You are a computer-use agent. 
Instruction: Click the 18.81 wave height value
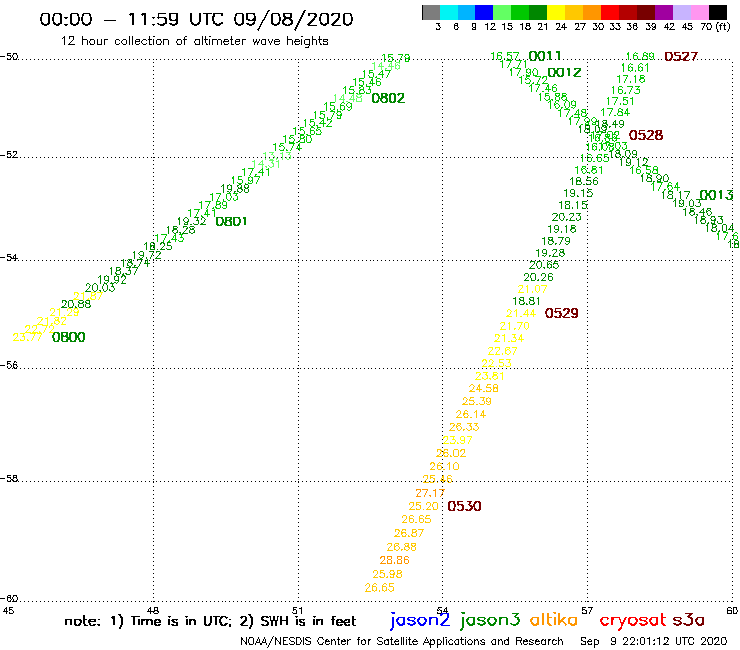[x=526, y=301]
